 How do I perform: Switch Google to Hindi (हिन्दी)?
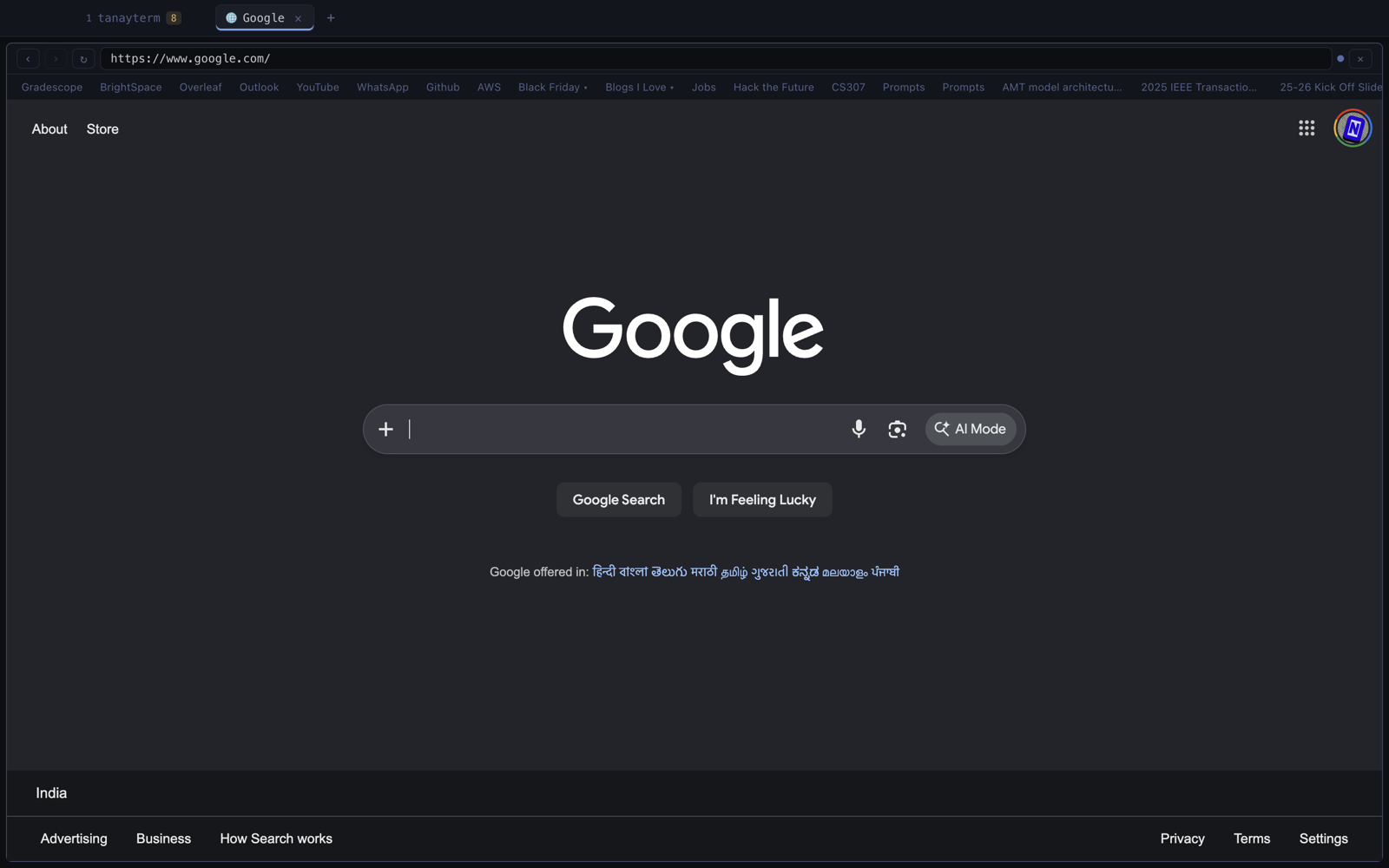(x=603, y=572)
